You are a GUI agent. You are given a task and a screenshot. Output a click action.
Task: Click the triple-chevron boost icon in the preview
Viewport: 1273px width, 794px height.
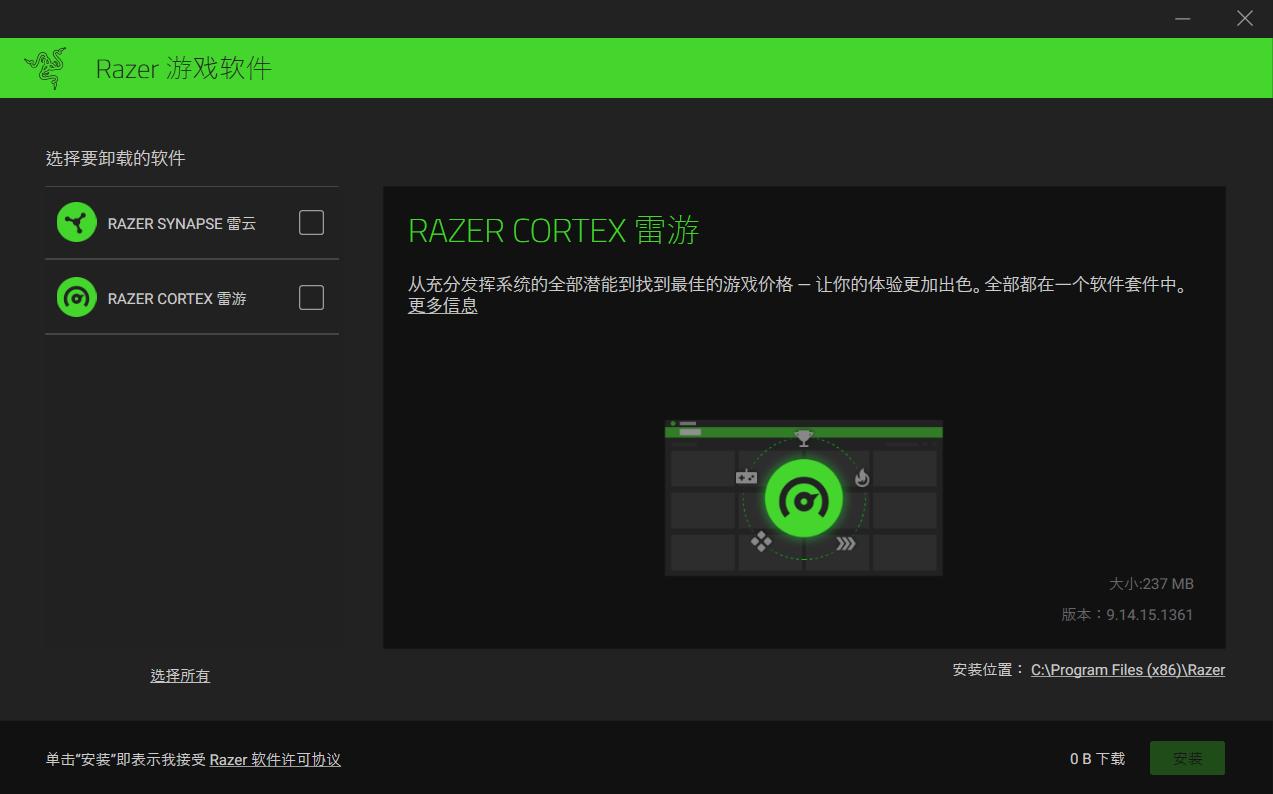tap(845, 544)
